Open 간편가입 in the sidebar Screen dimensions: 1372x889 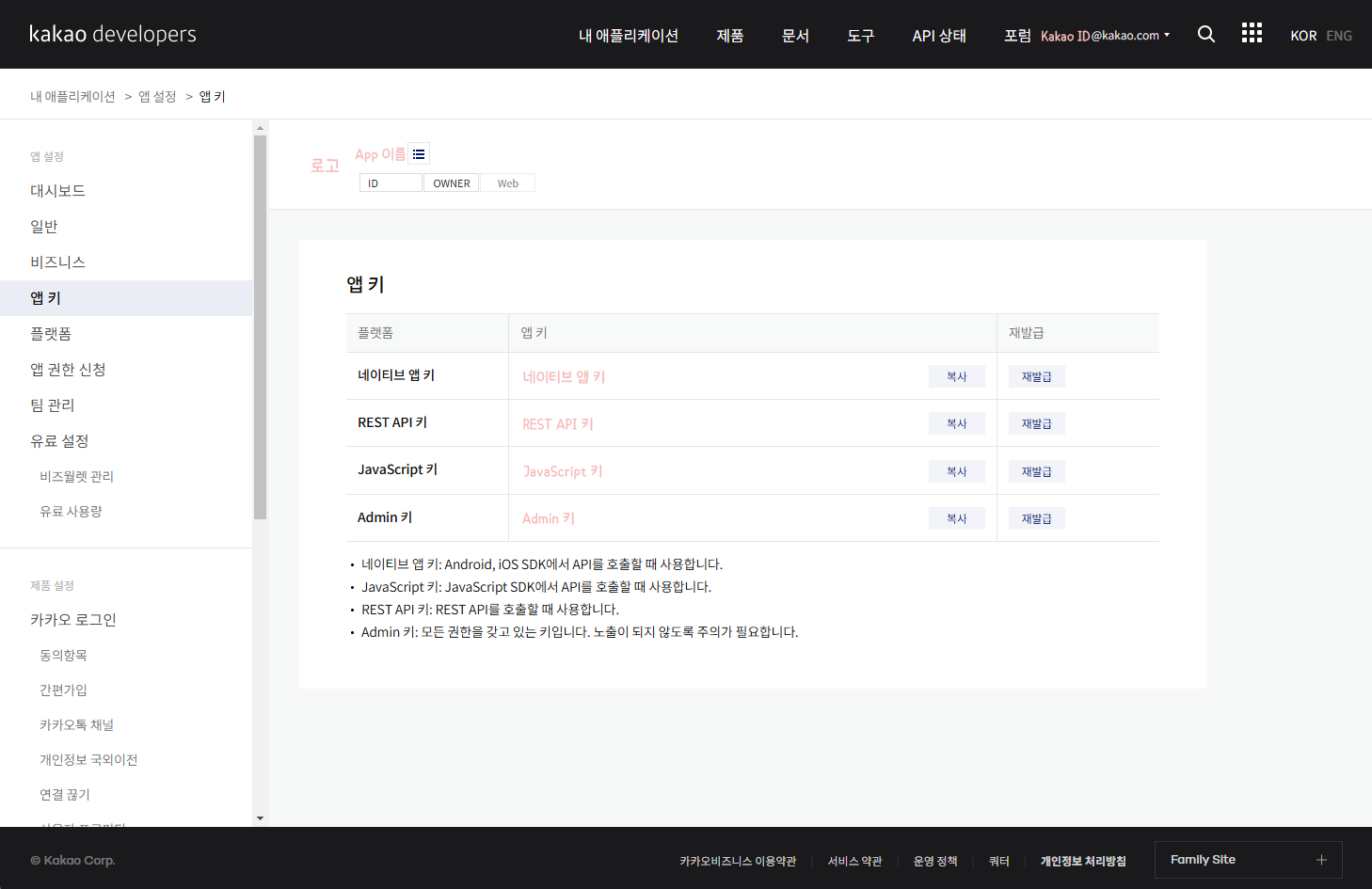pos(63,691)
